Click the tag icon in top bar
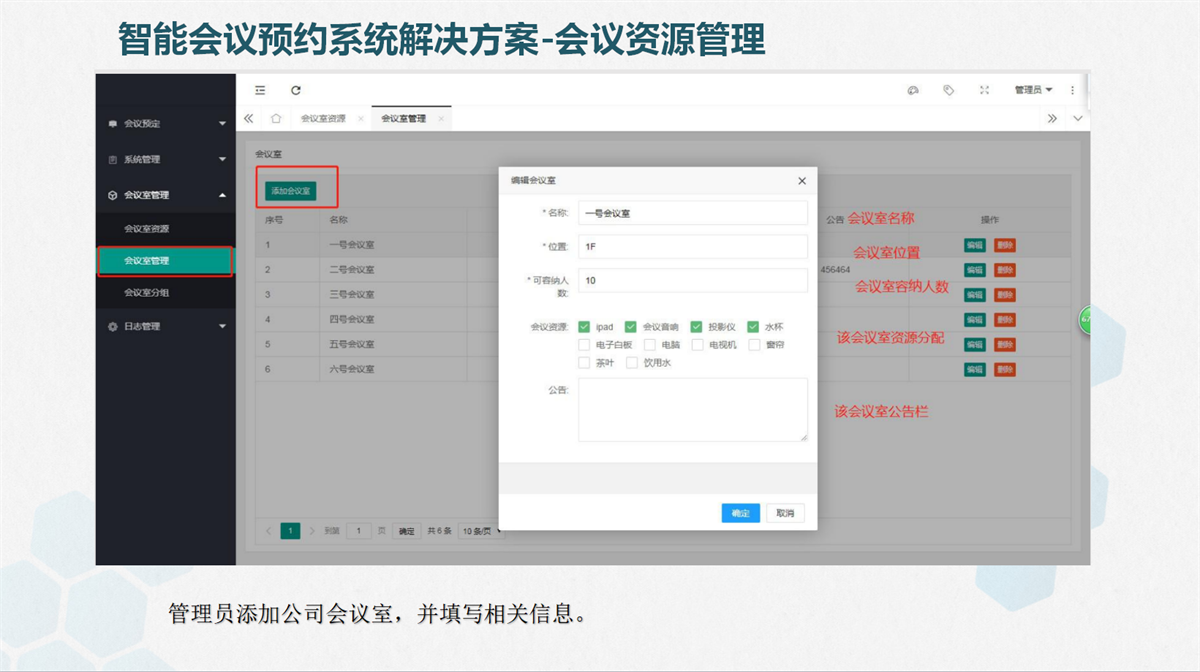1200x672 pixels. 948,90
